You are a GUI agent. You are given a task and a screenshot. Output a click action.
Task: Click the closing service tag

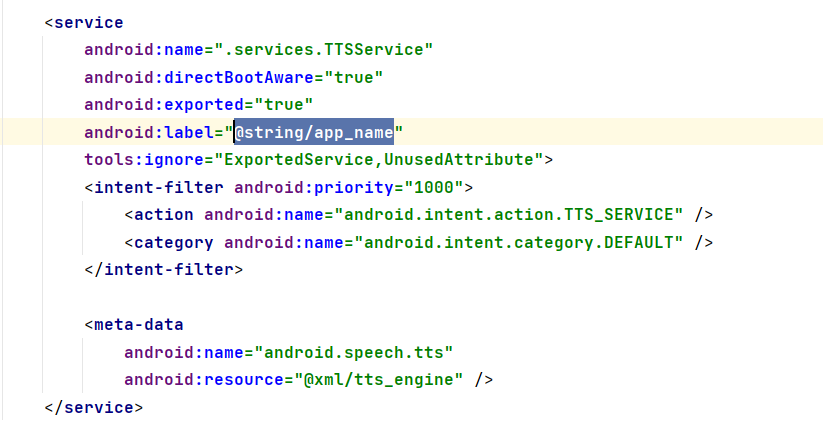[93, 408]
